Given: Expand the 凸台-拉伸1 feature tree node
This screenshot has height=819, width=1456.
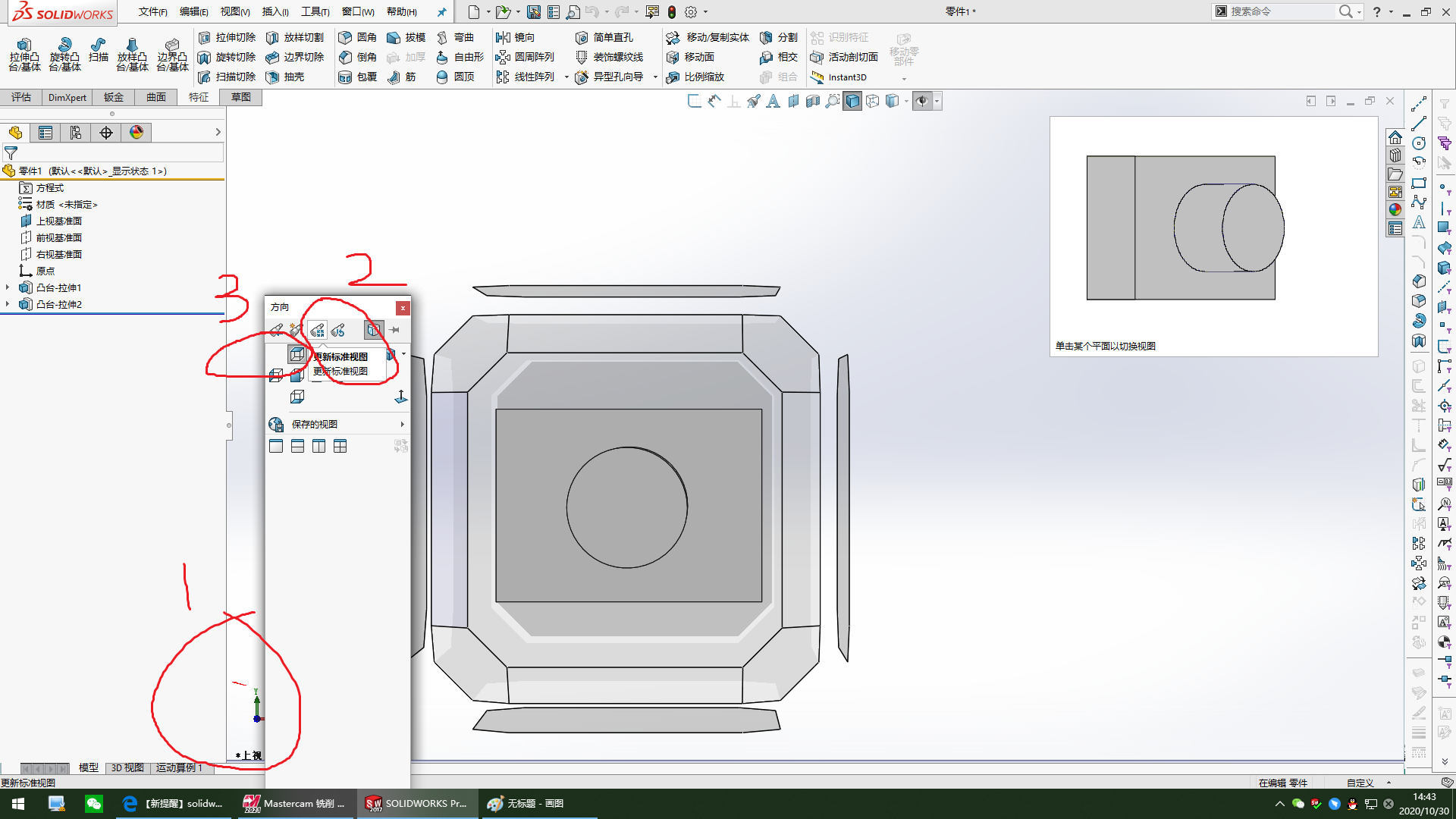Looking at the screenshot, I should click(x=8, y=287).
